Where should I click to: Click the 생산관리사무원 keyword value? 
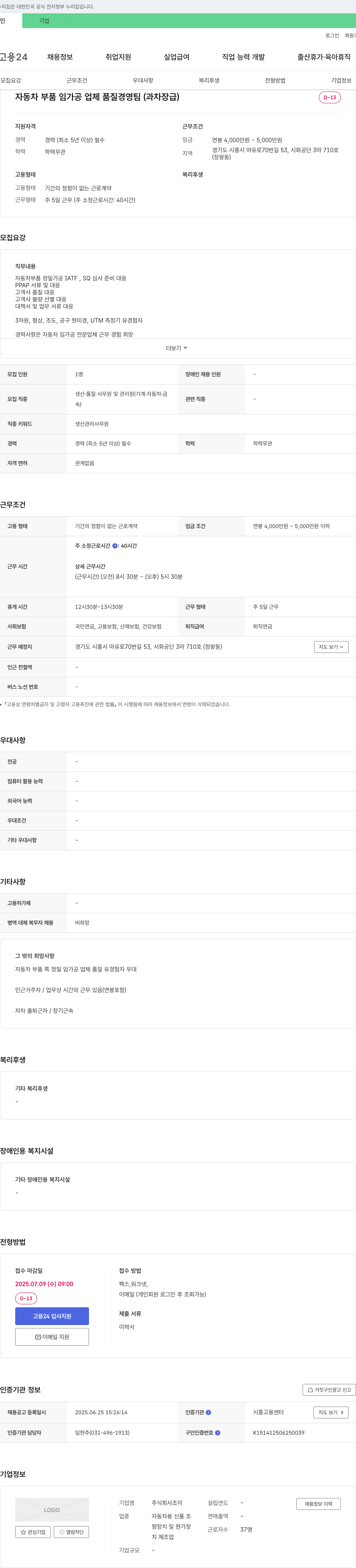(92, 424)
